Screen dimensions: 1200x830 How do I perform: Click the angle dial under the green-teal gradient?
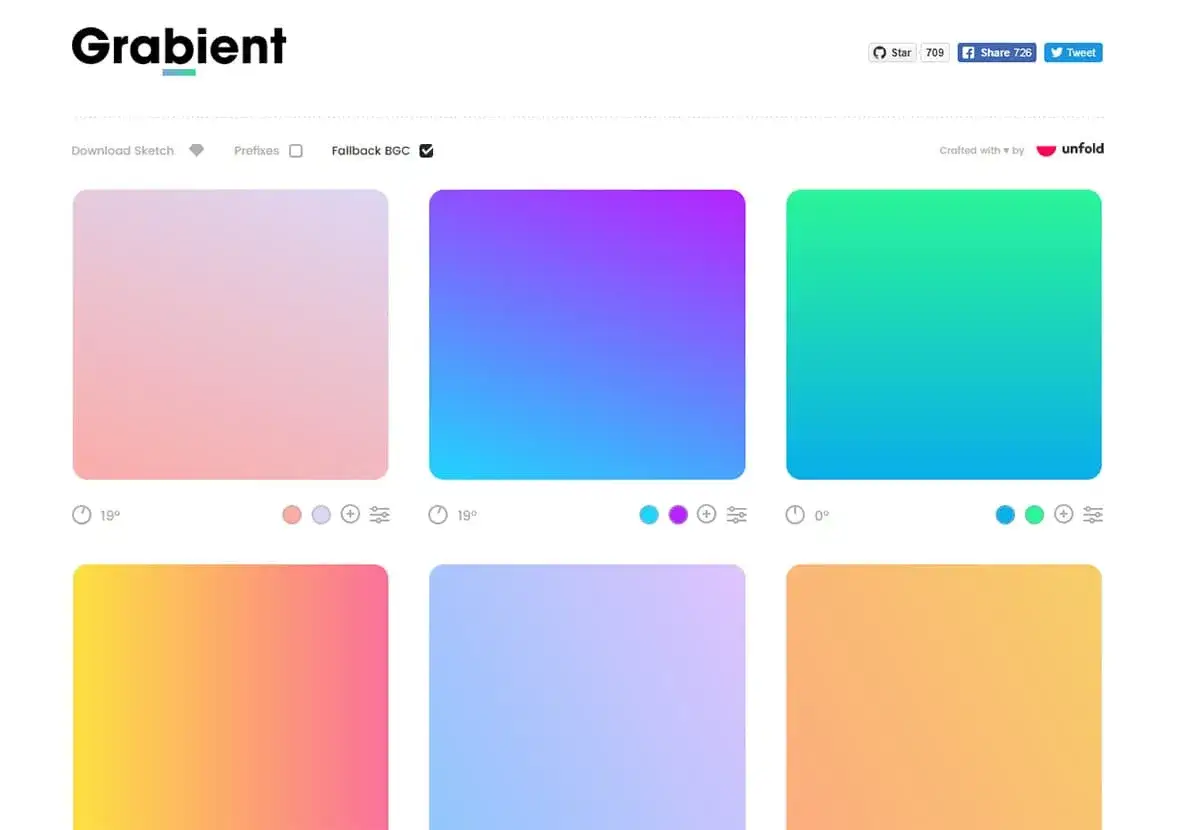[795, 515]
